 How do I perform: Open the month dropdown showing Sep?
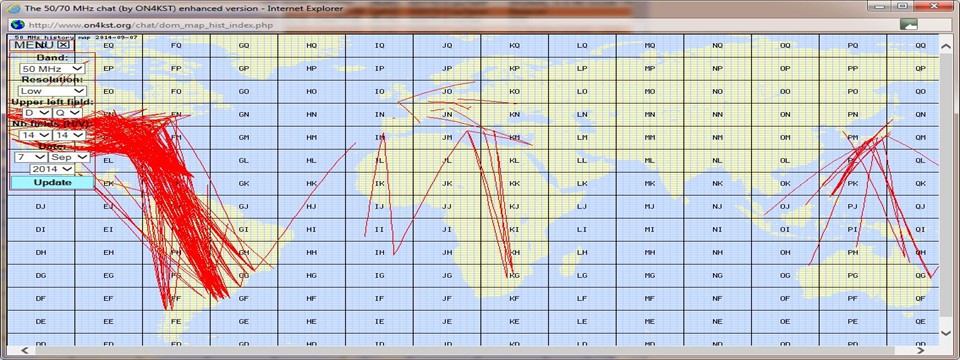tap(69, 157)
